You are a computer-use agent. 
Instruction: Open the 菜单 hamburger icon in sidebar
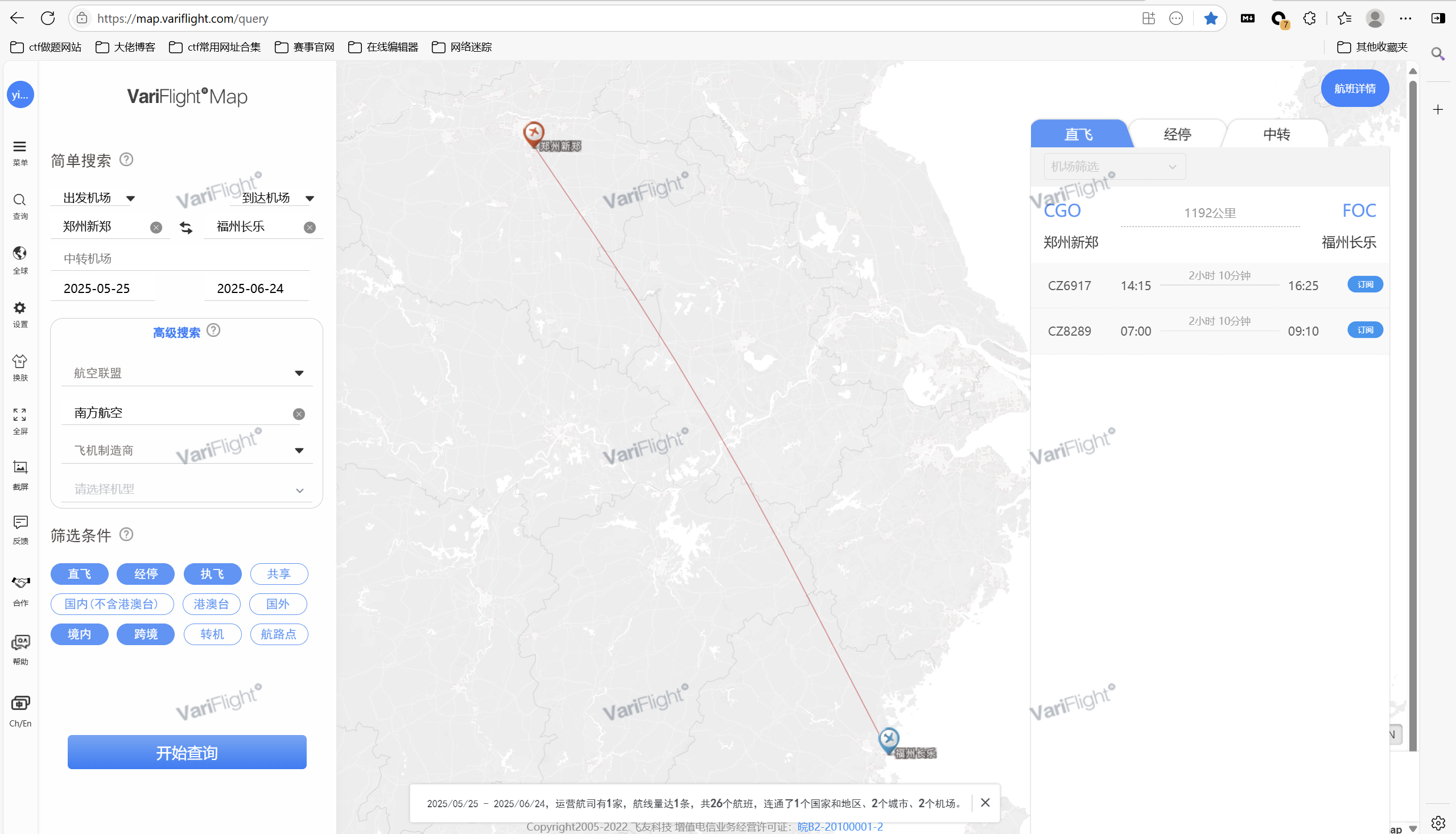pyautogui.click(x=20, y=147)
